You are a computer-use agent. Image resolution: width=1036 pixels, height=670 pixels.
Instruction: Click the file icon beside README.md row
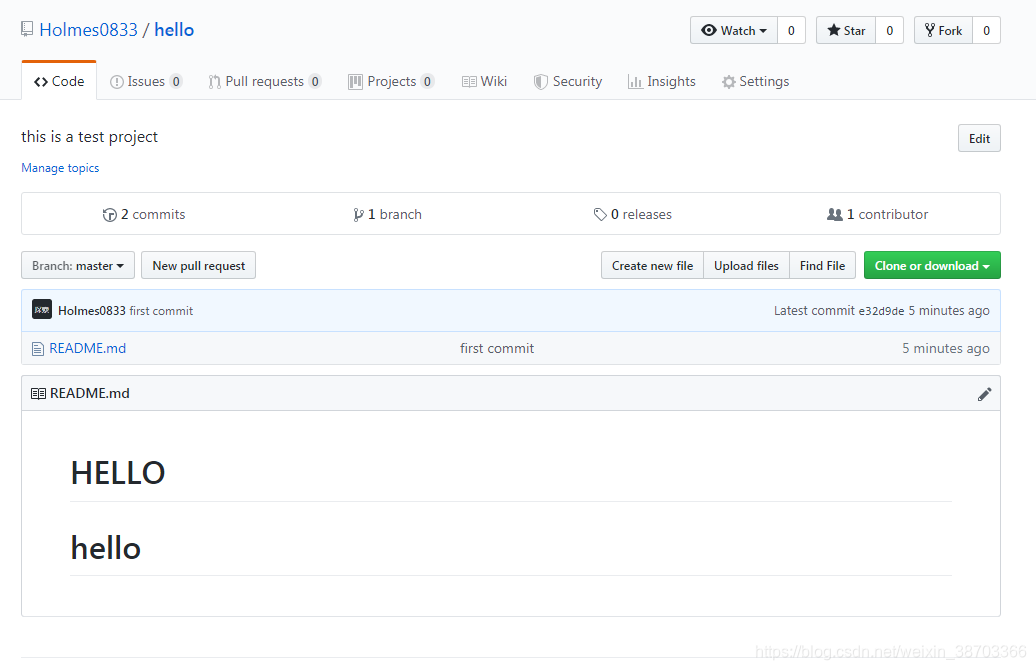point(38,349)
